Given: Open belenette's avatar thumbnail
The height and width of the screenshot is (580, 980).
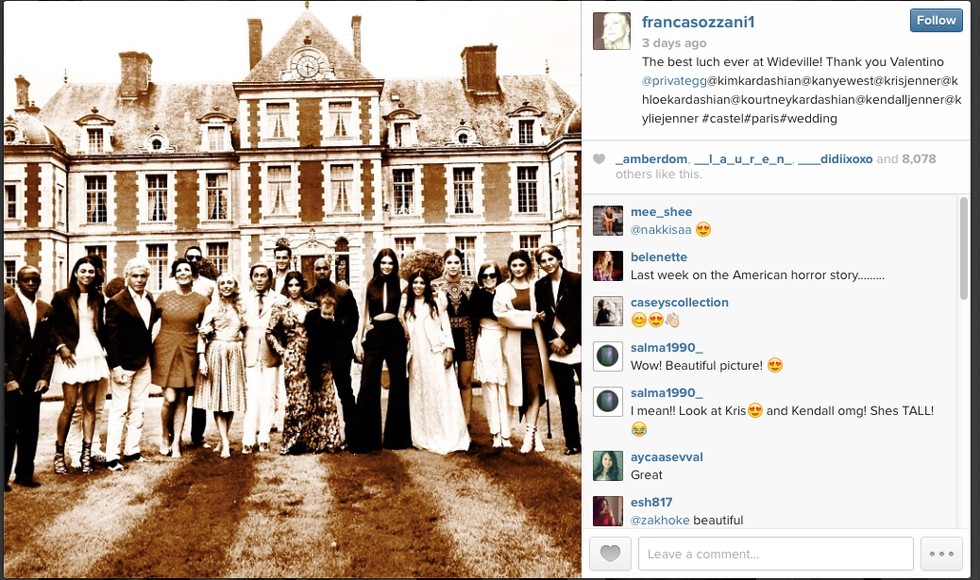Looking at the screenshot, I should coord(608,266).
